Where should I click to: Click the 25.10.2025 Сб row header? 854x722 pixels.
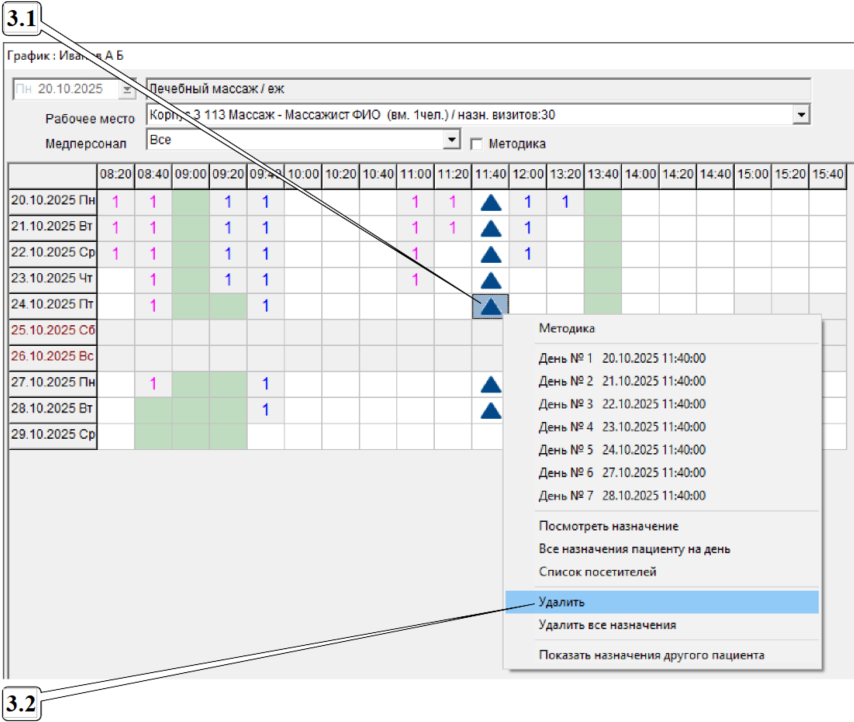[53, 332]
